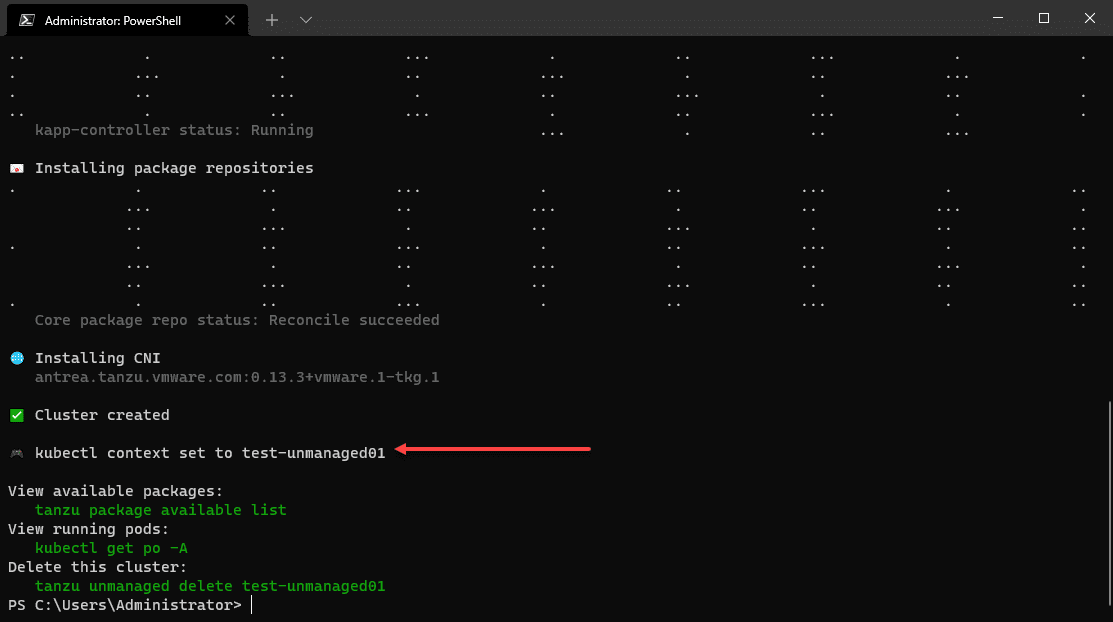Image resolution: width=1113 pixels, height=622 pixels.
Task: Click the antrea.tanzu.vmware.com version line
Action: [237, 377]
